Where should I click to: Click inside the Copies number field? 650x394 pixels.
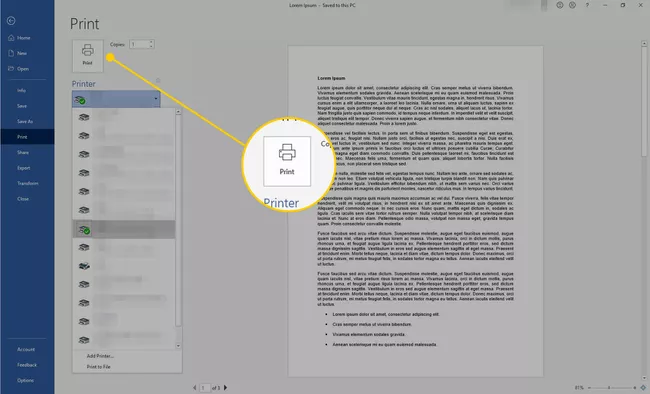tap(139, 44)
